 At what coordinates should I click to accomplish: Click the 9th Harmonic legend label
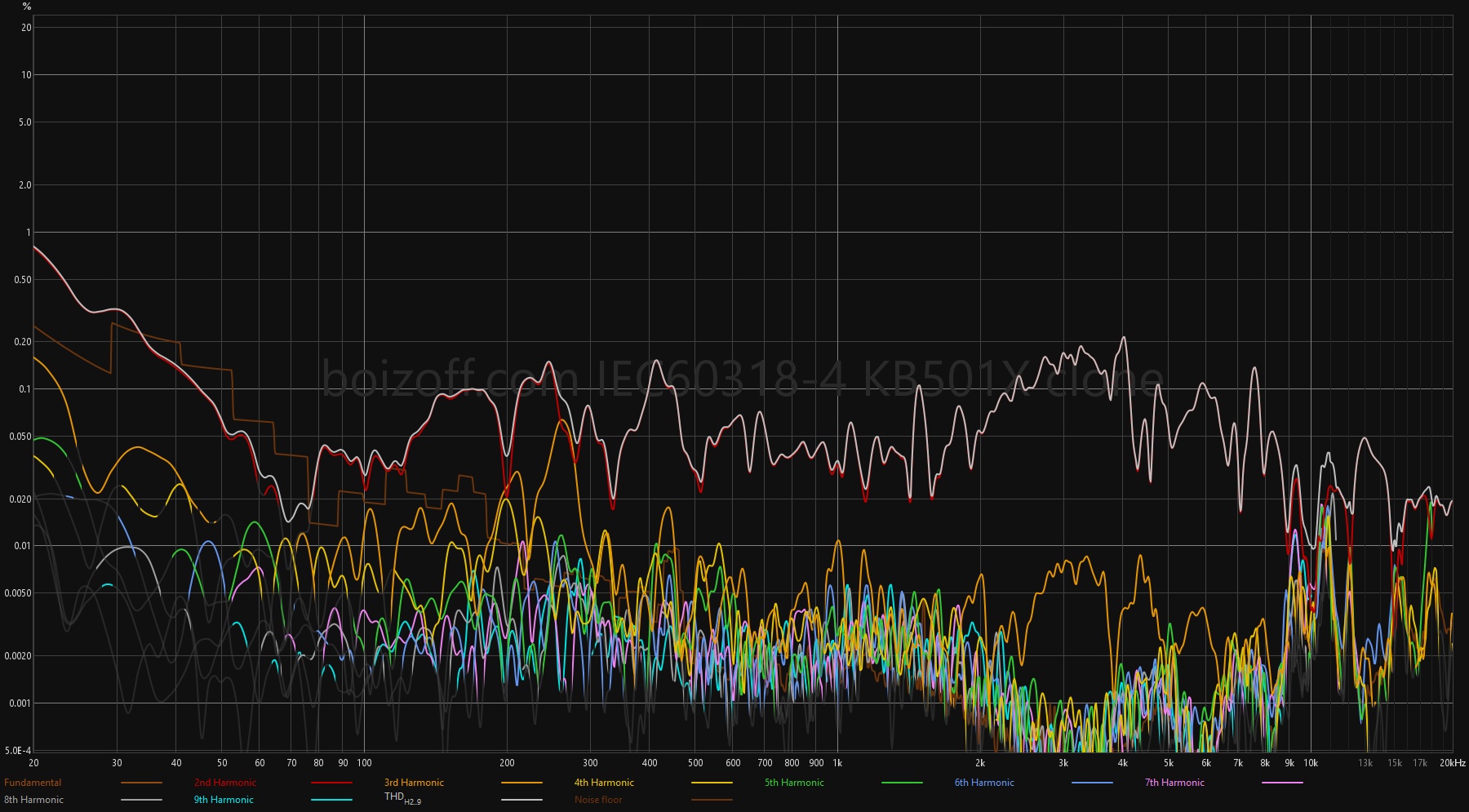(x=224, y=800)
